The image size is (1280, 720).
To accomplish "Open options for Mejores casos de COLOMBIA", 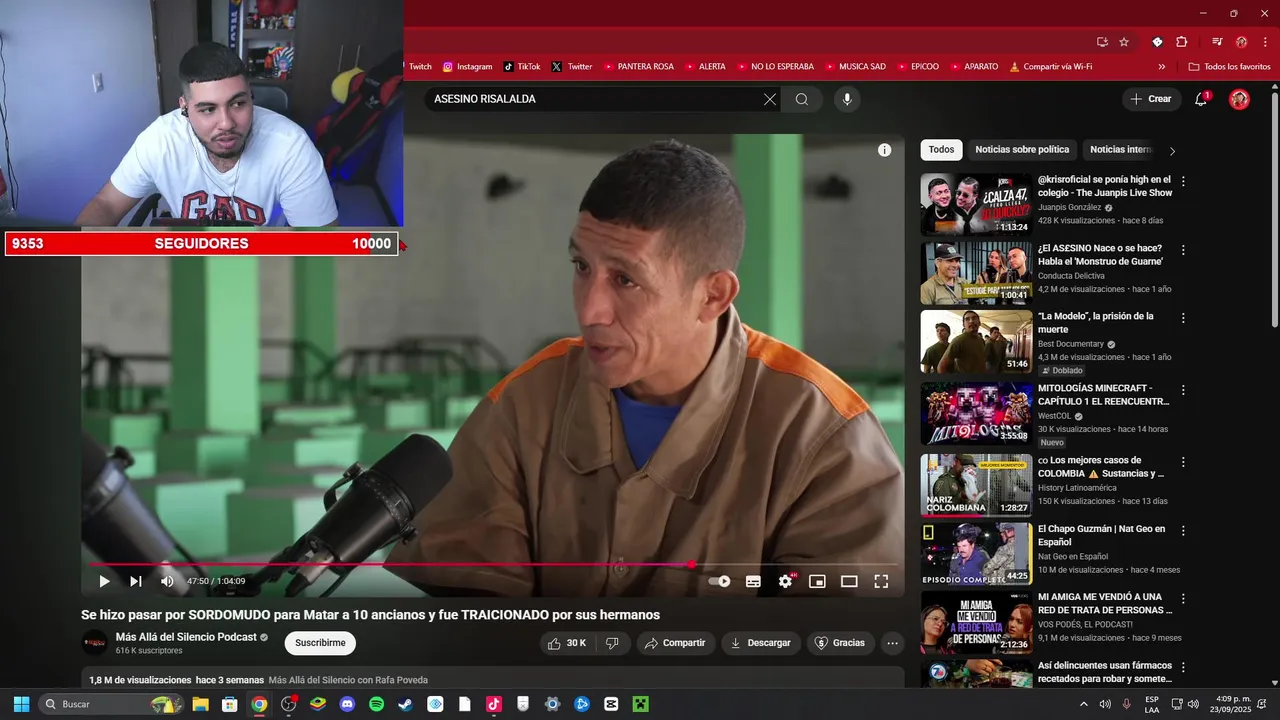I will (x=1183, y=462).
